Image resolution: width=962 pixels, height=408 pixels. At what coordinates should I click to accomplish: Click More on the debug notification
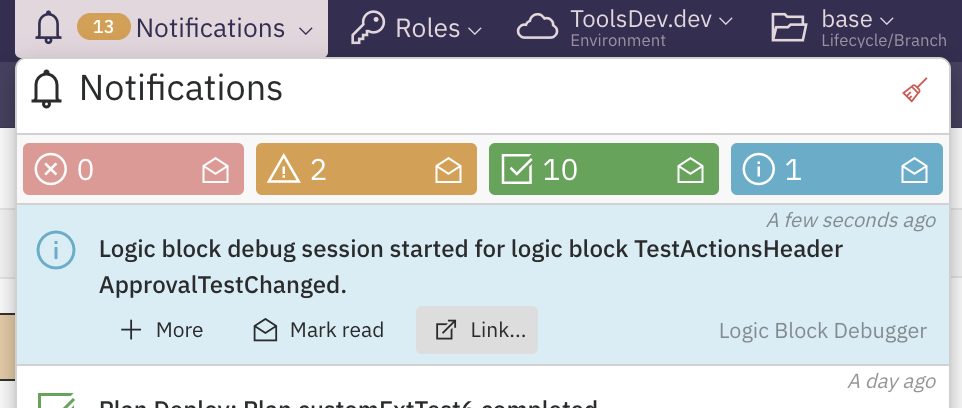161,330
